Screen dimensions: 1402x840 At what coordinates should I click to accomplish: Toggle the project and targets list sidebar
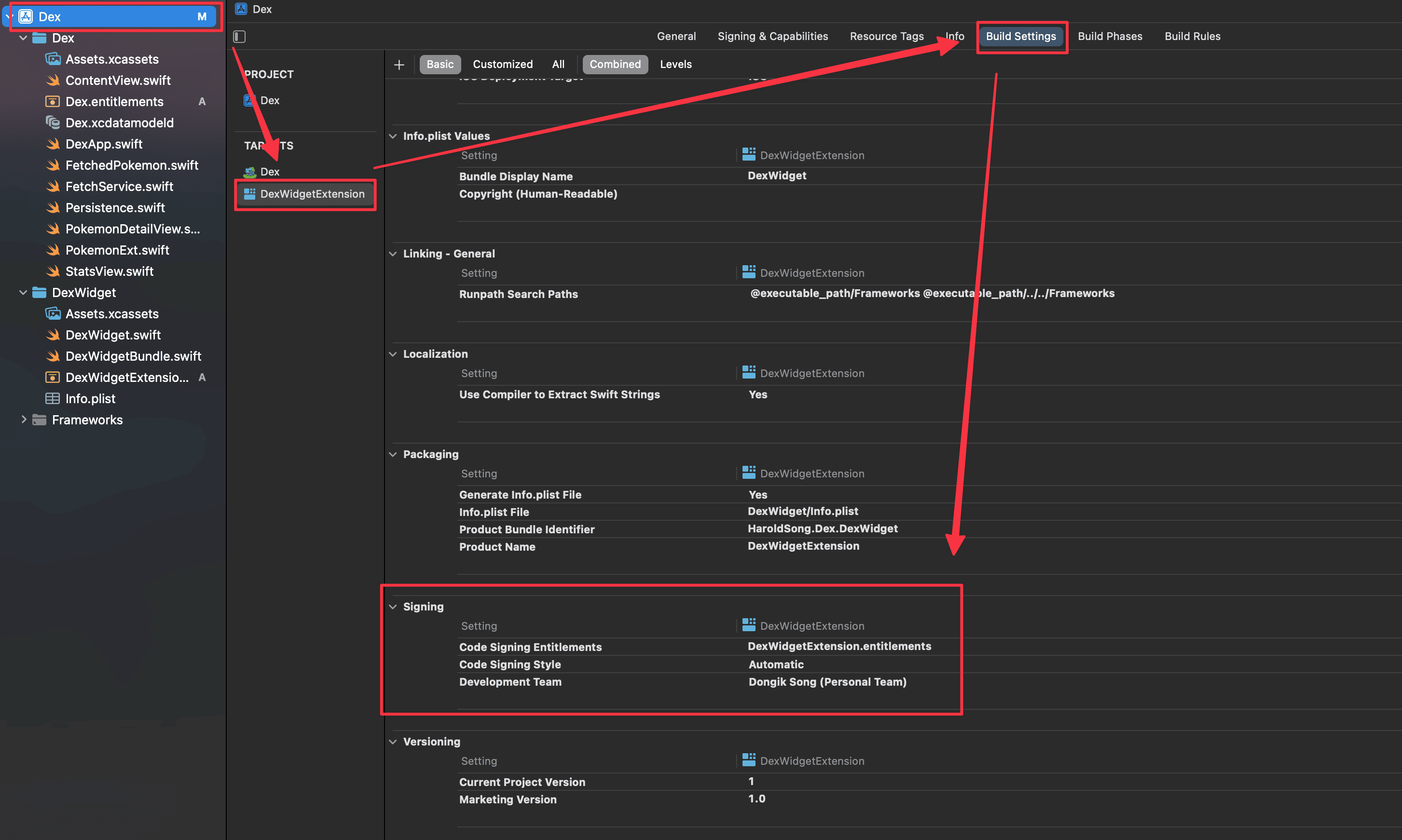pos(239,36)
